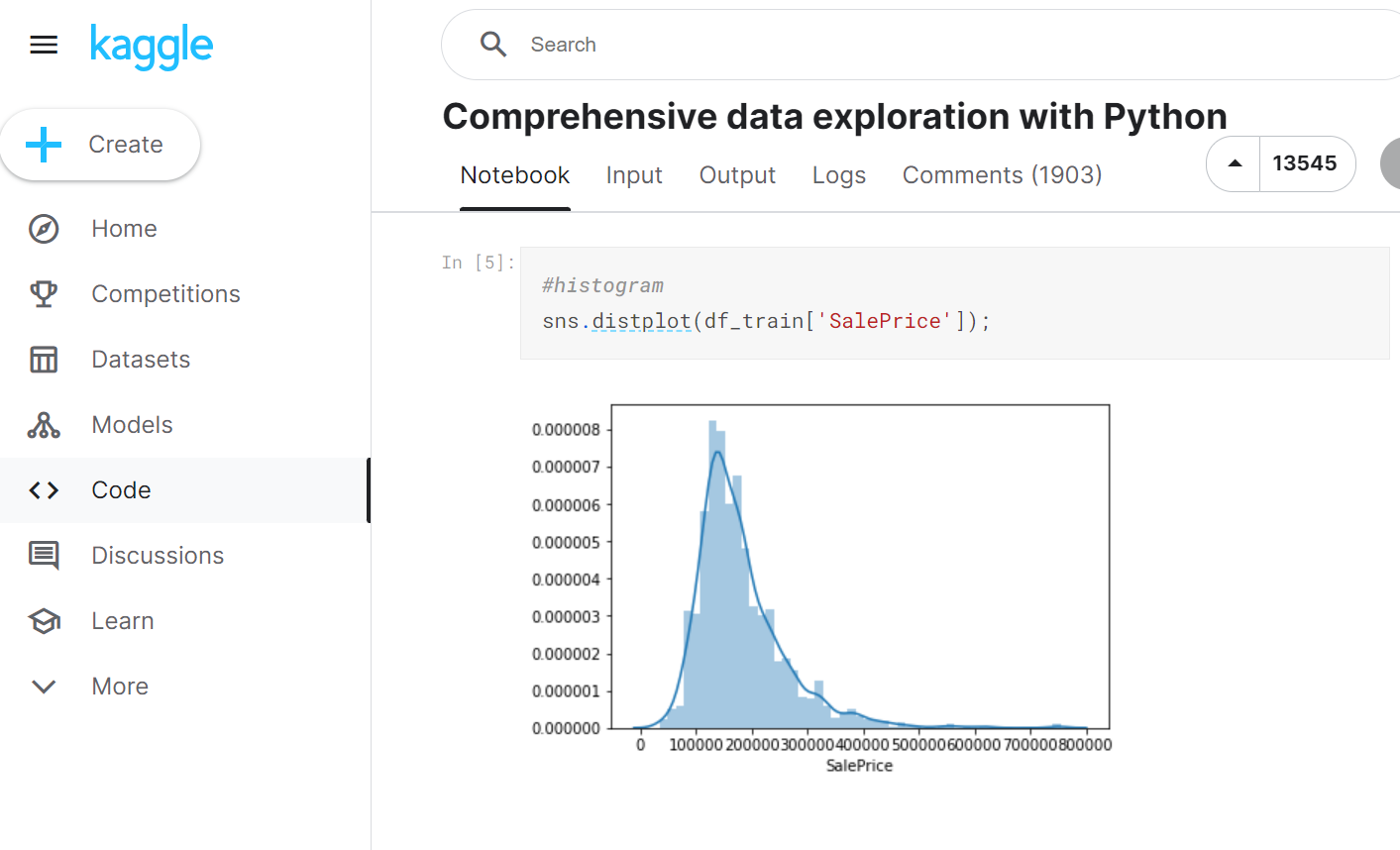The image size is (1400, 850).
Task: Click the search magnifier icon
Action: [492, 45]
